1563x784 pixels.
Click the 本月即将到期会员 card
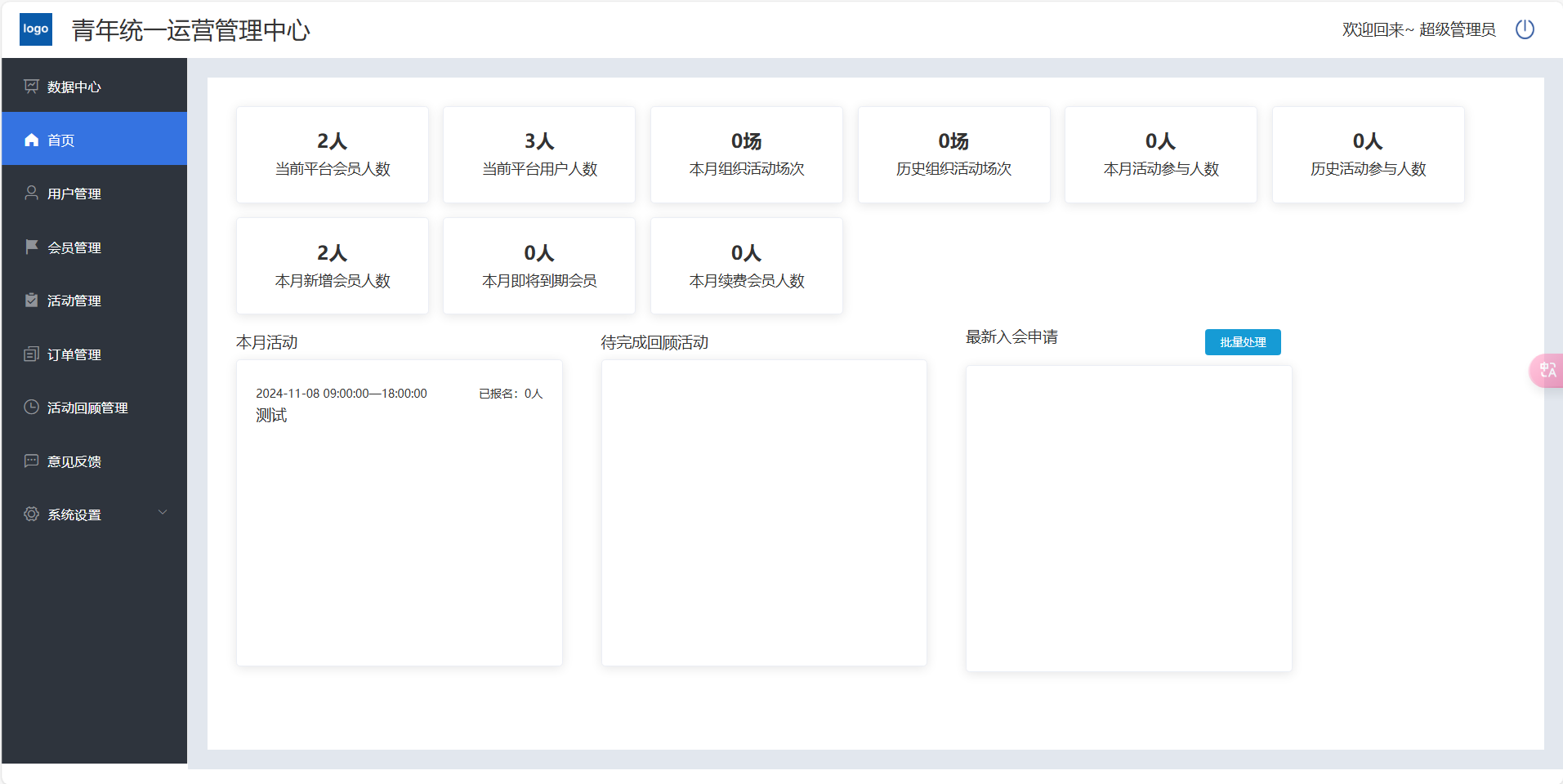(x=539, y=266)
